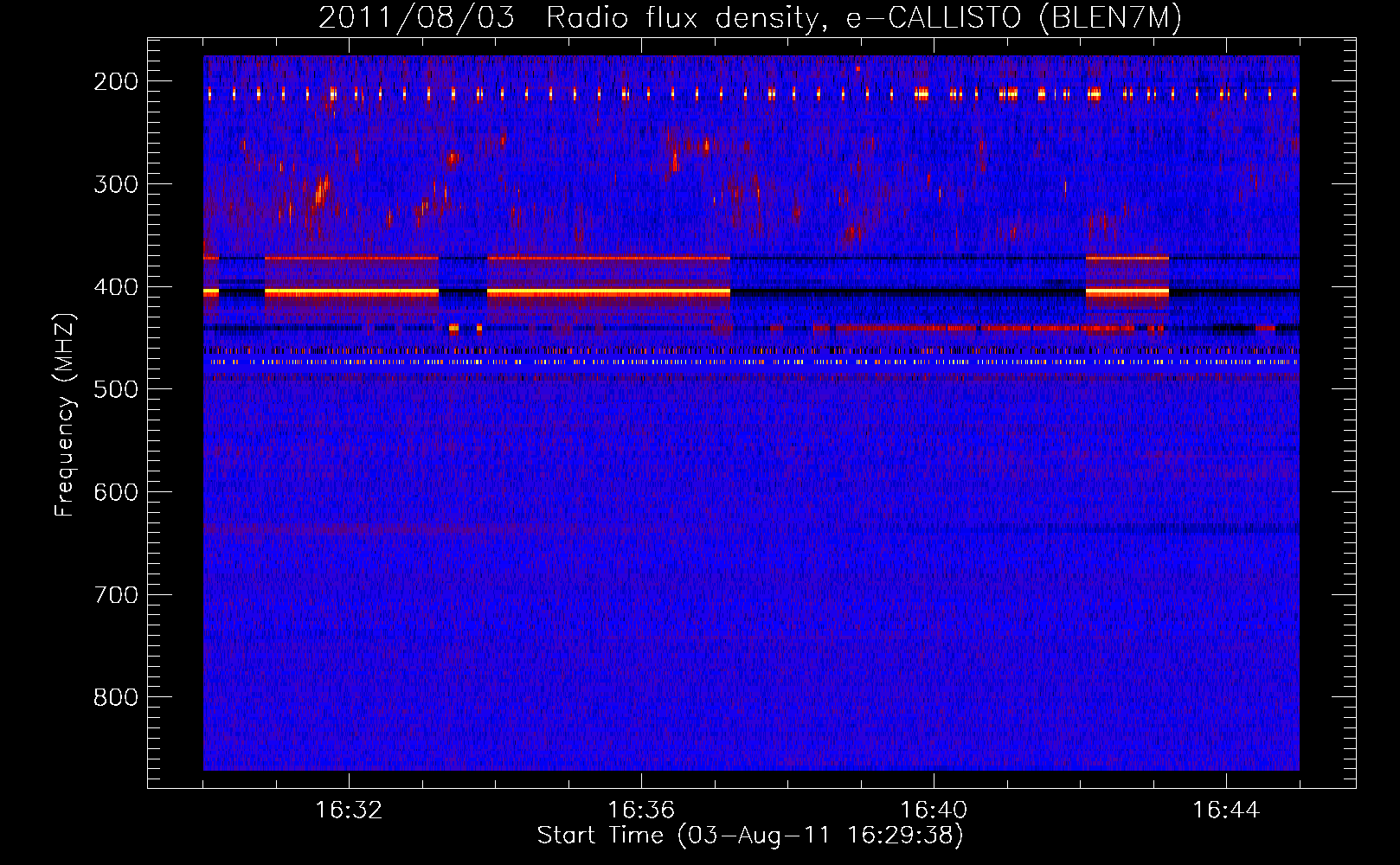Select the 800 frequency tick label

tap(116, 697)
